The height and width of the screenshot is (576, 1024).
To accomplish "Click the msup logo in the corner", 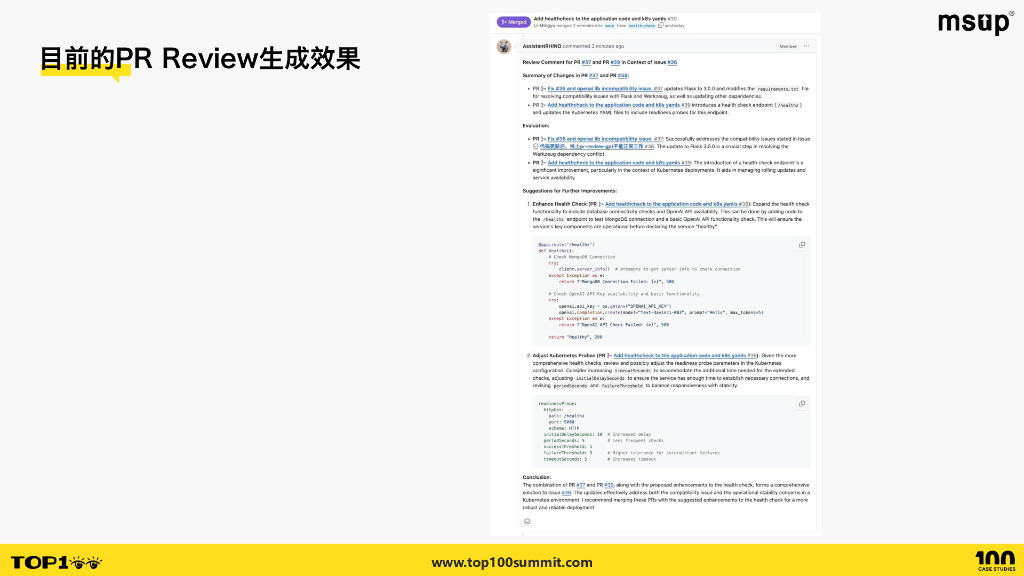I will (x=976, y=22).
